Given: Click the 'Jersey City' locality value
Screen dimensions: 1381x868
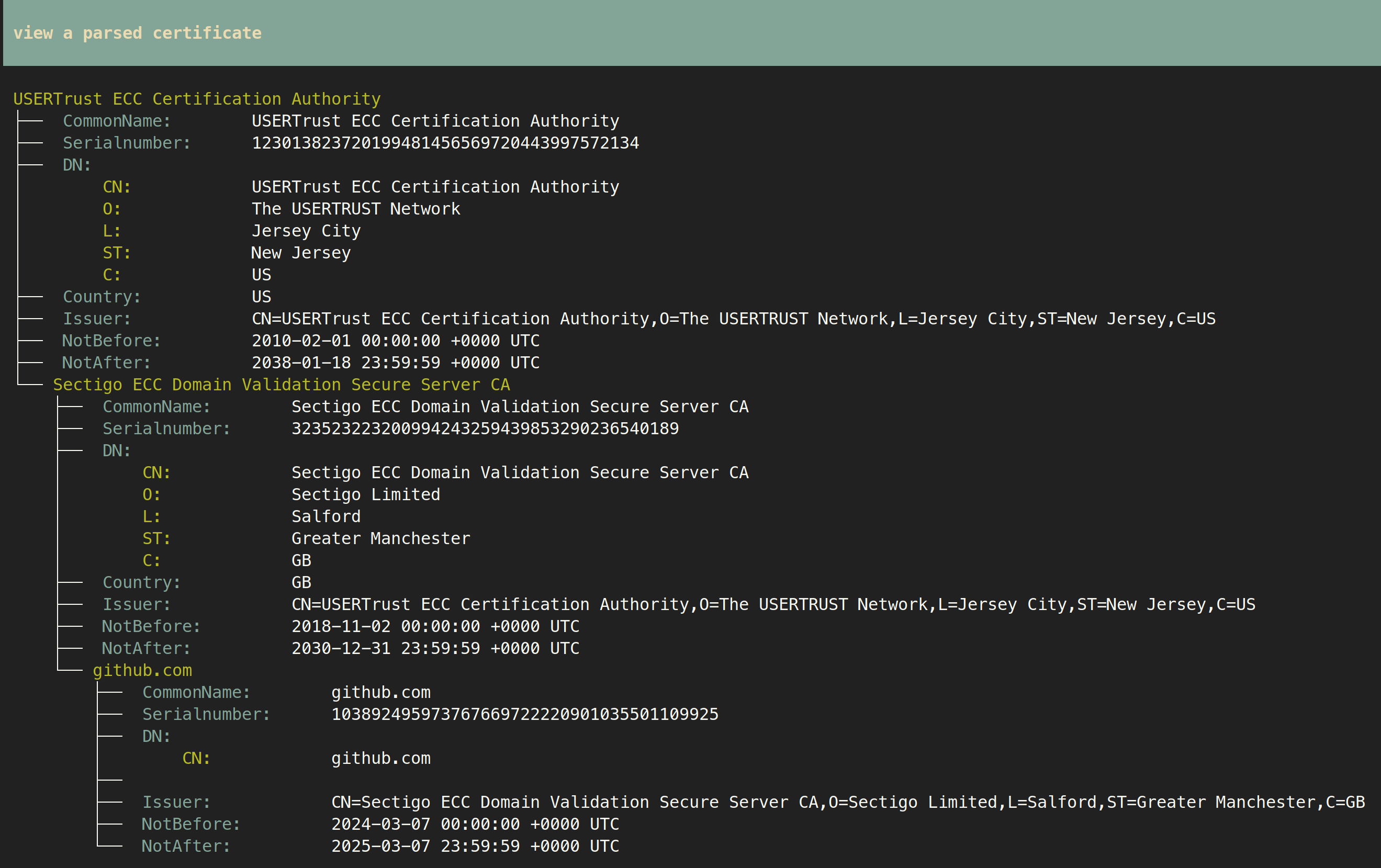Looking at the screenshot, I should [x=306, y=231].
